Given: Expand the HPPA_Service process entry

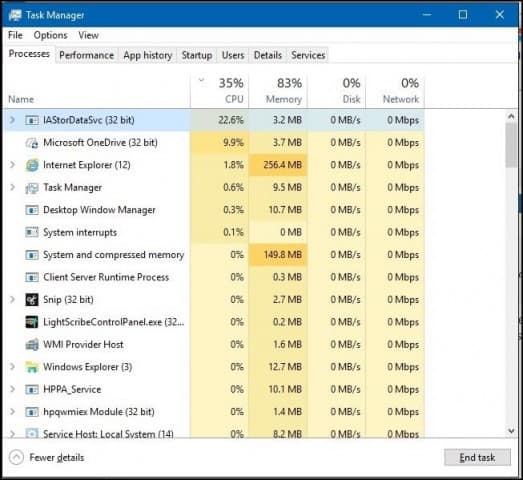Looking at the screenshot, I should click(x=12, y=389).
